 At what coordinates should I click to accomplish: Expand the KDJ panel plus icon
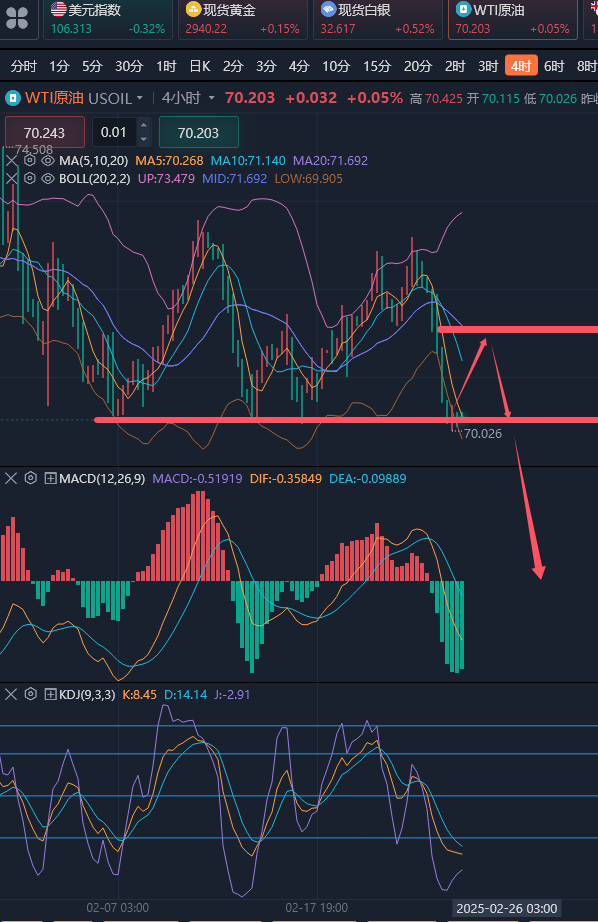(x=51, y=694)
